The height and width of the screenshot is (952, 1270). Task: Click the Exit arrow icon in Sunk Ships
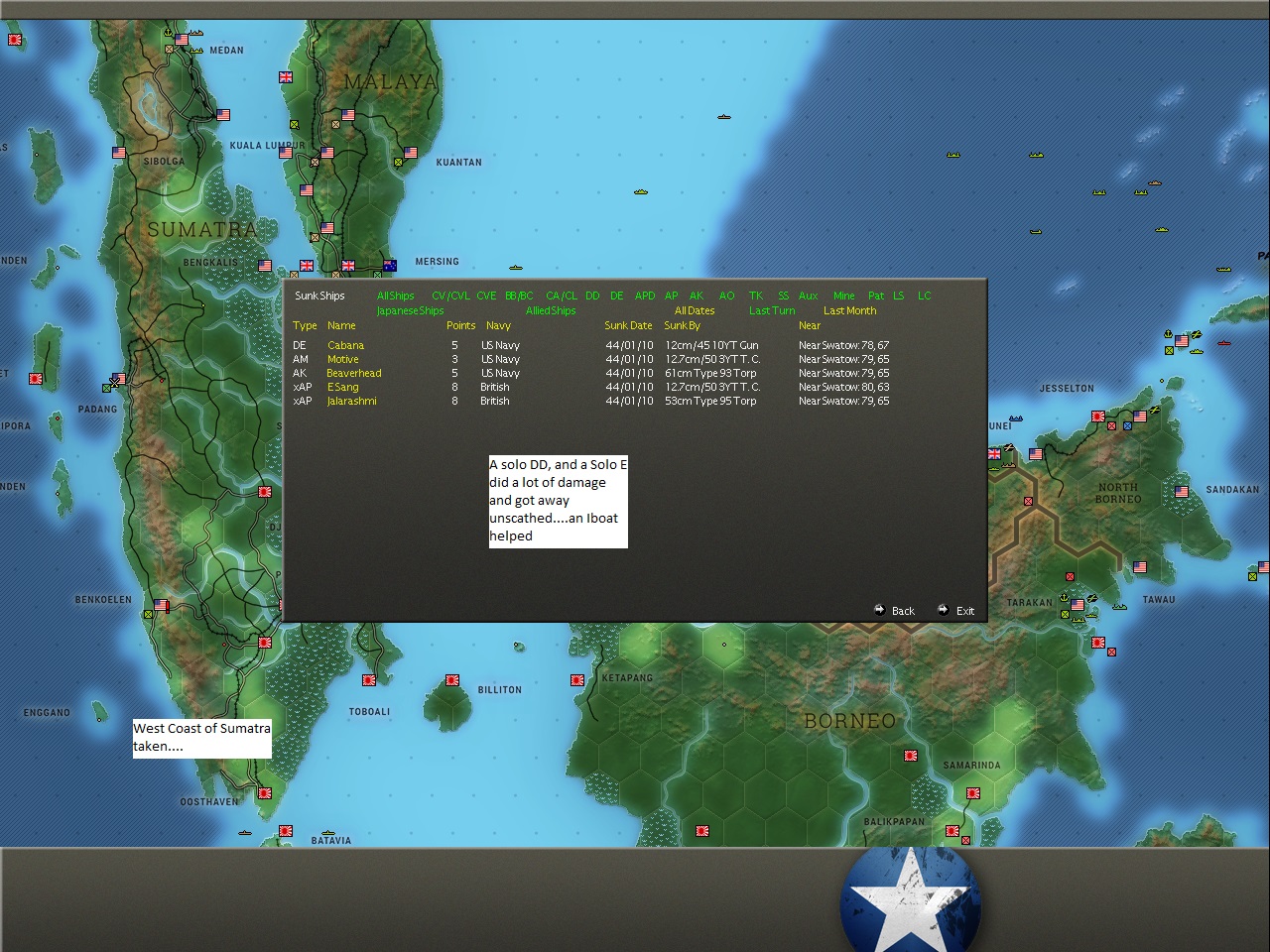(943, 610)
